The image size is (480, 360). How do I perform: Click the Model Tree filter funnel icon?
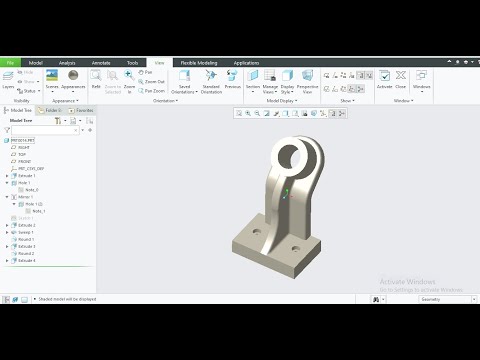[7, 130]
